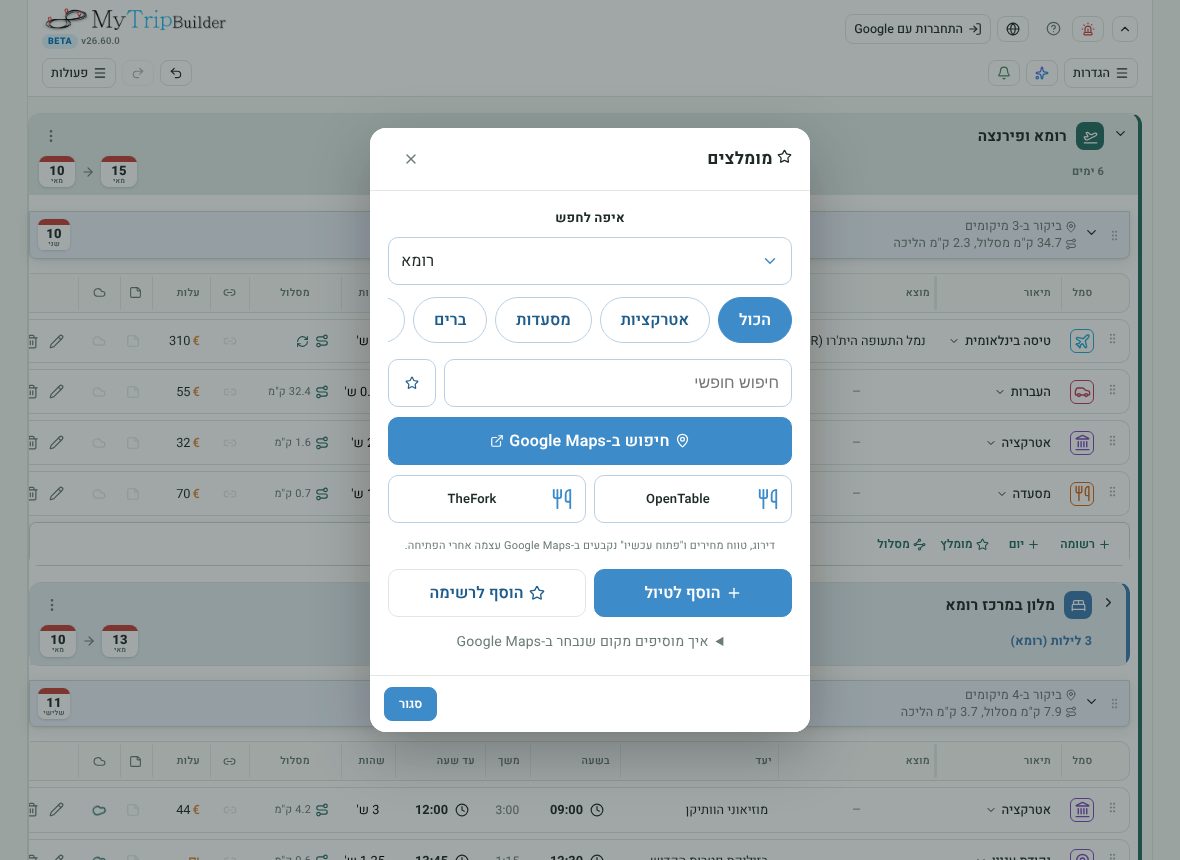This screenshot has height=860, width=1180.
Task: Click the חיפוש חופשי search field
Action: [618, 383]
